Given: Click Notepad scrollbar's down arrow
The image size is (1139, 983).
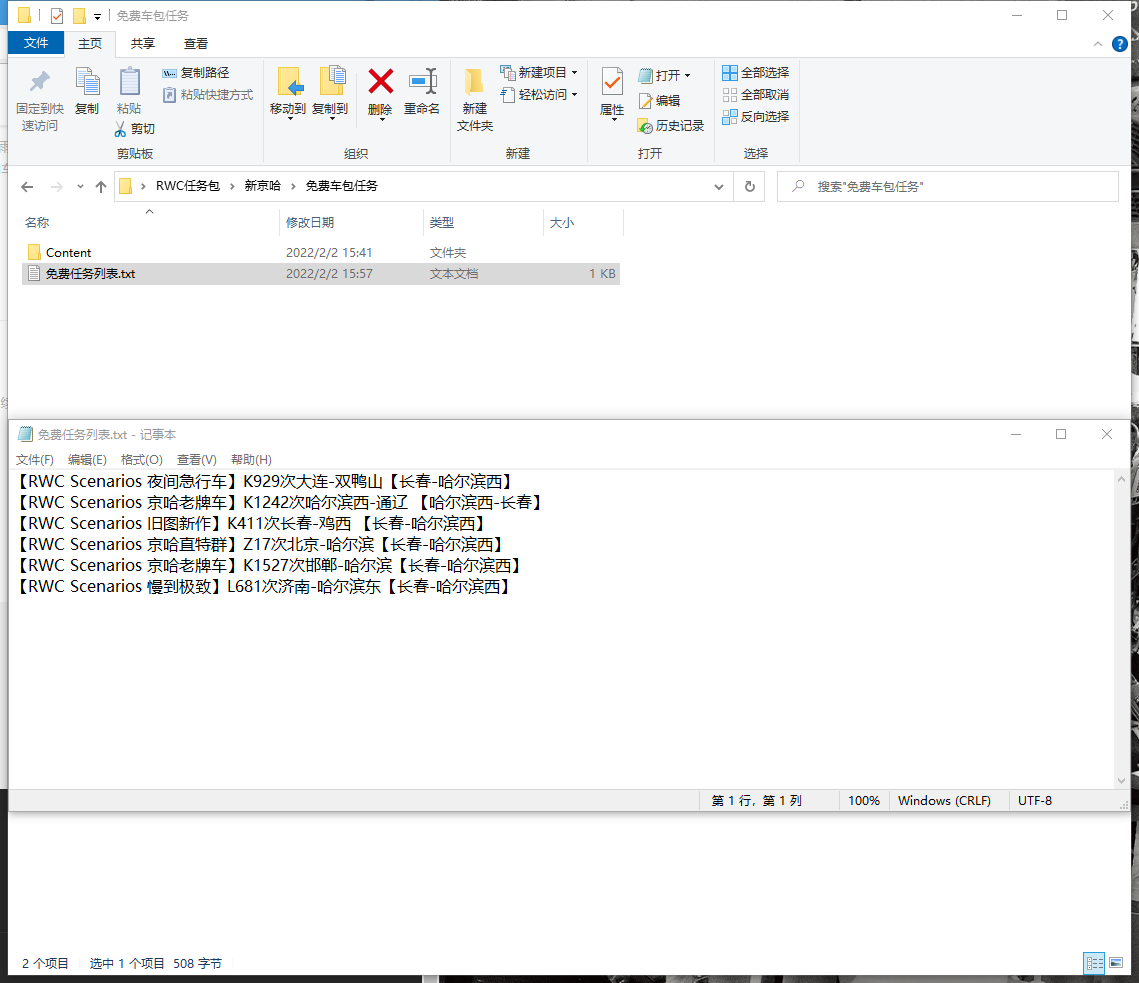Looking at the screenshot, I should [x=1121, y=780].
